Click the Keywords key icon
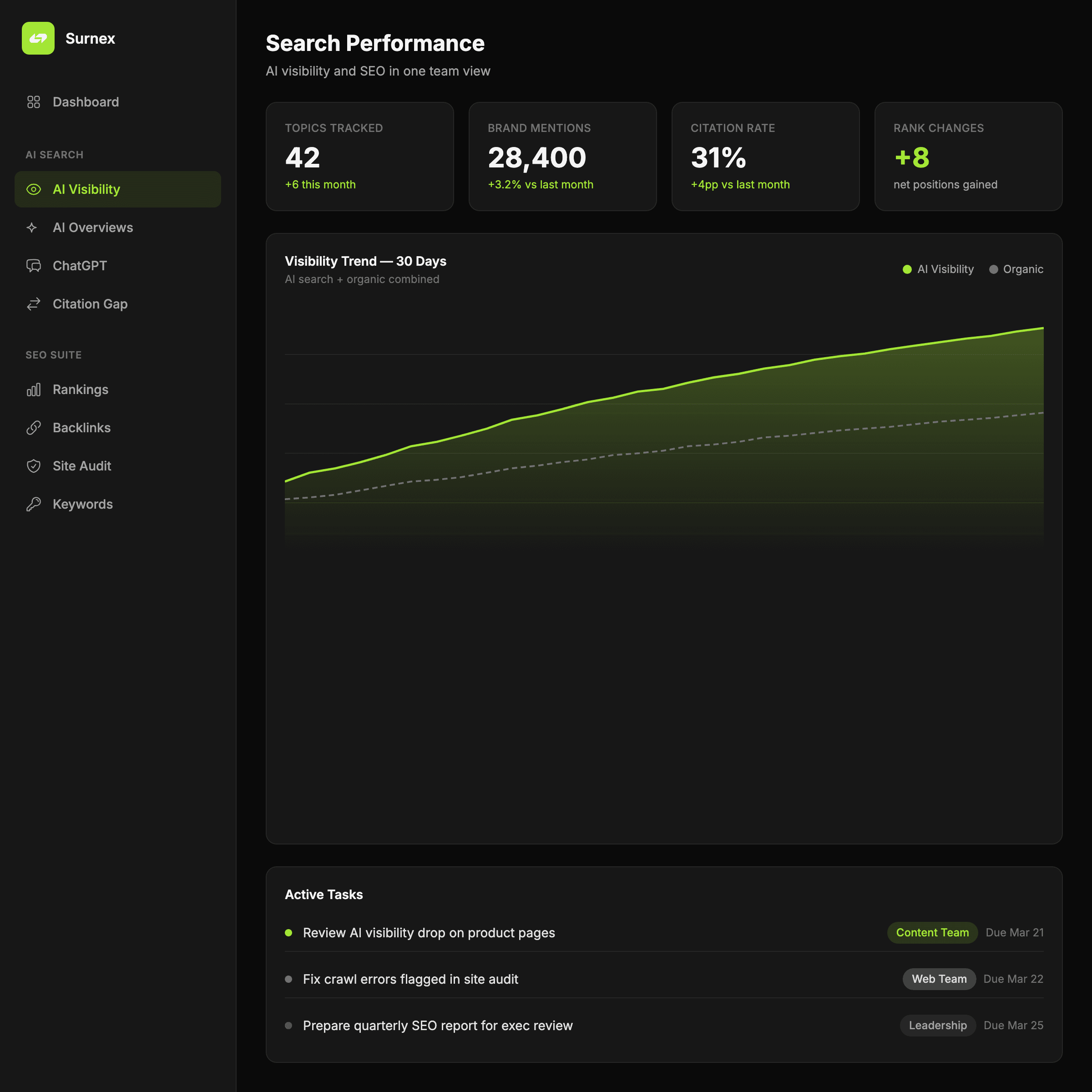 33,504
